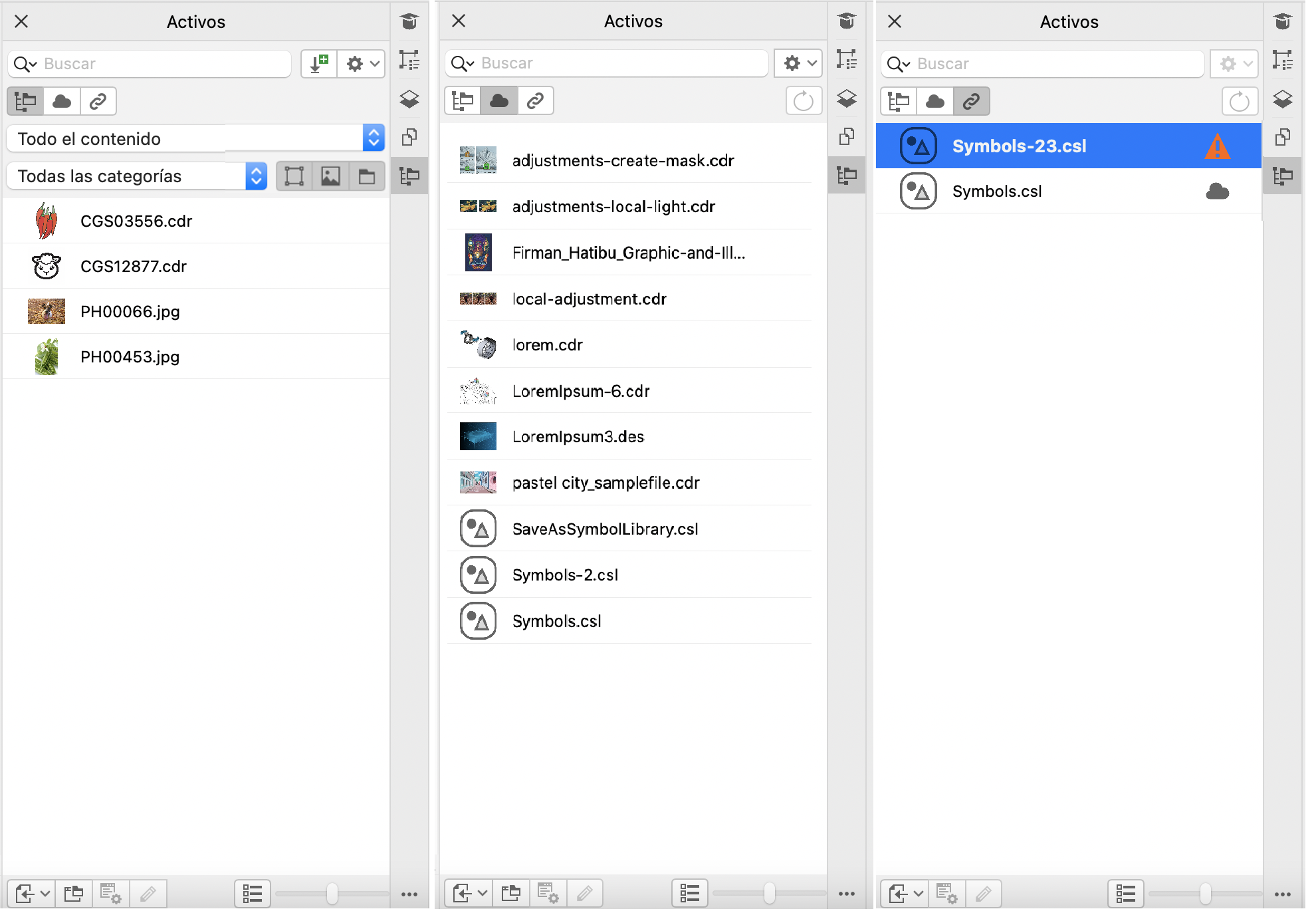This screenshot has width=1316, height=919.
Task: Select the pastel city_samplefile.cdr item
Action: pos(605,483)
